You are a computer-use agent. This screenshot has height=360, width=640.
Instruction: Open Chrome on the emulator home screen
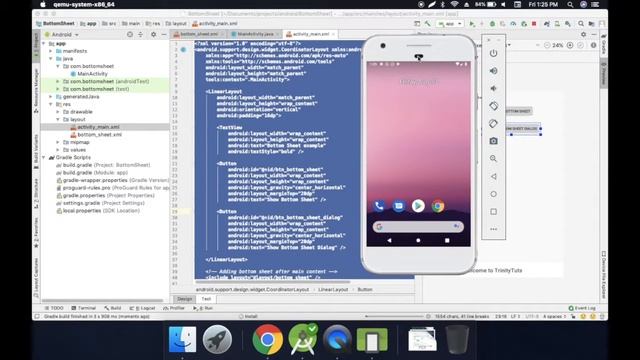point(438,206)
